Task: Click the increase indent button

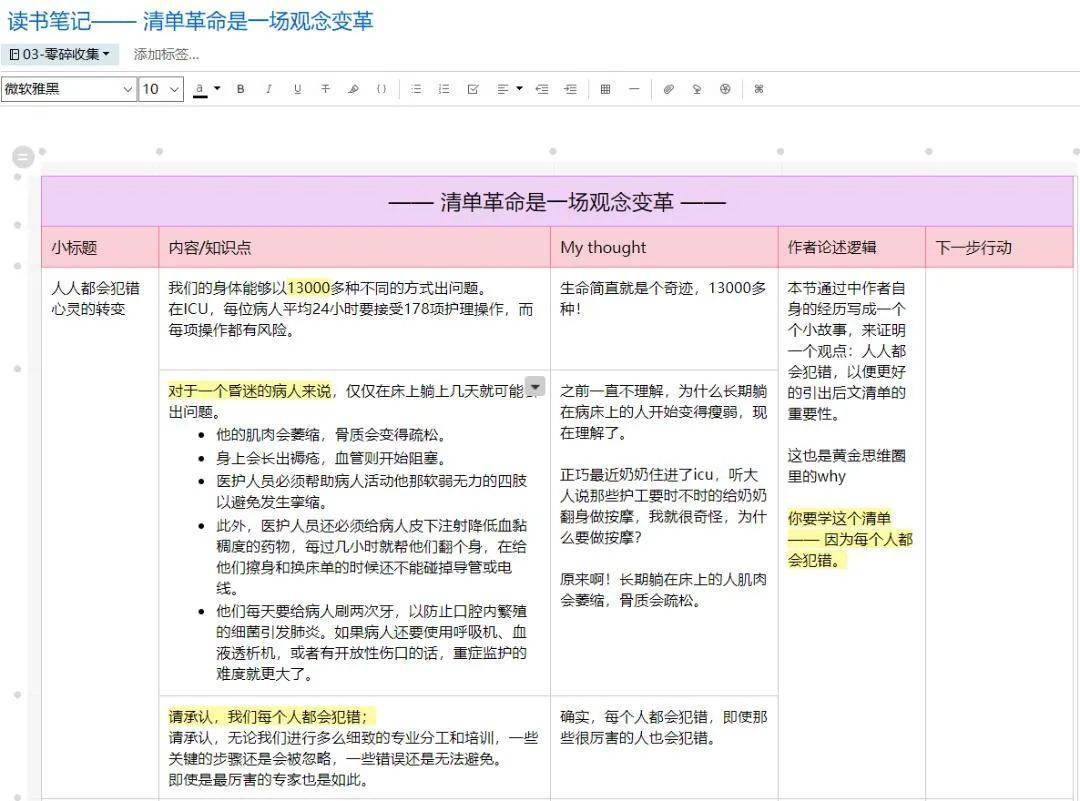Action: click(569, 89)
